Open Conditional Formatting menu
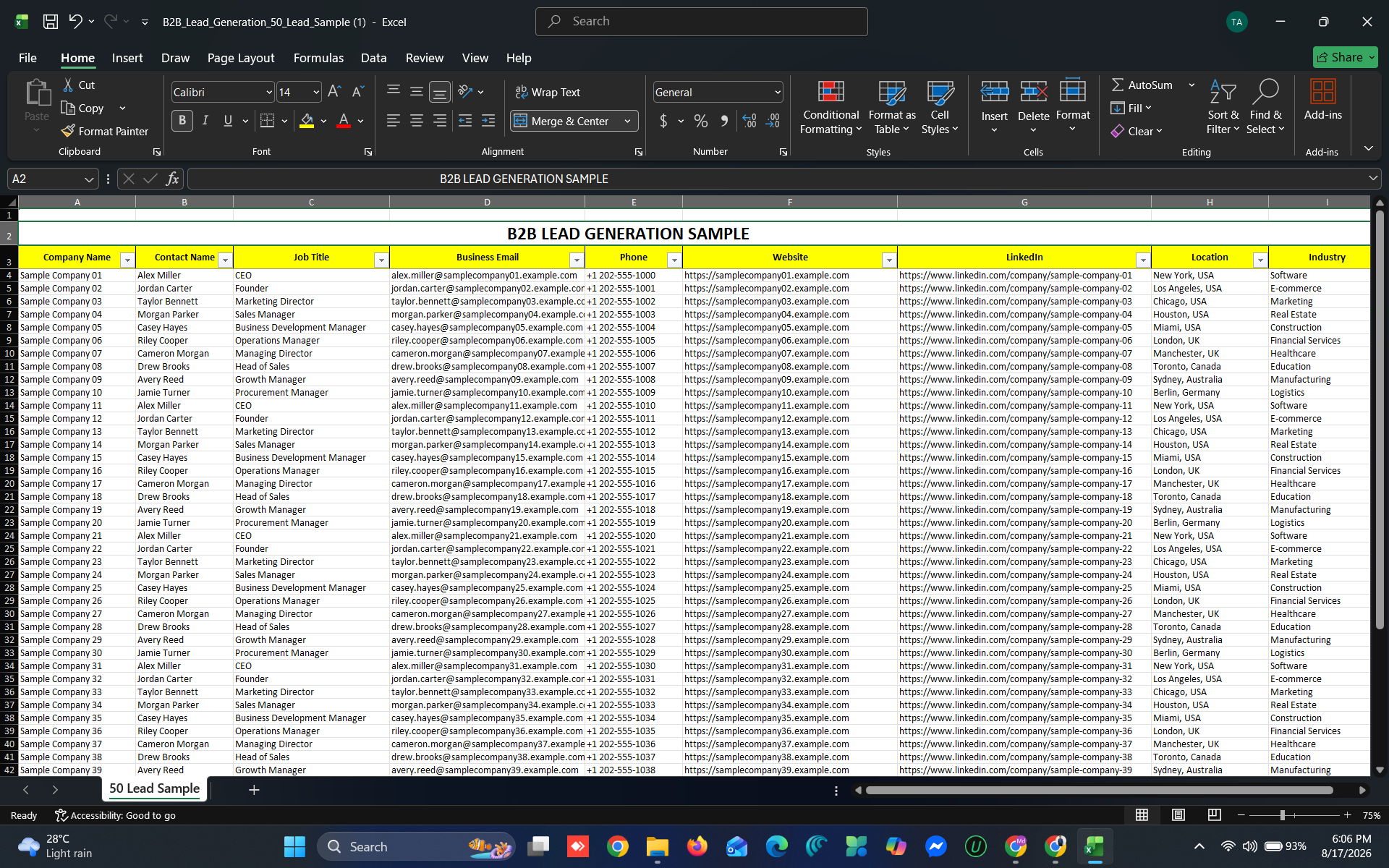The width and height of the screenshot is (1389, 868). (831, 108)
